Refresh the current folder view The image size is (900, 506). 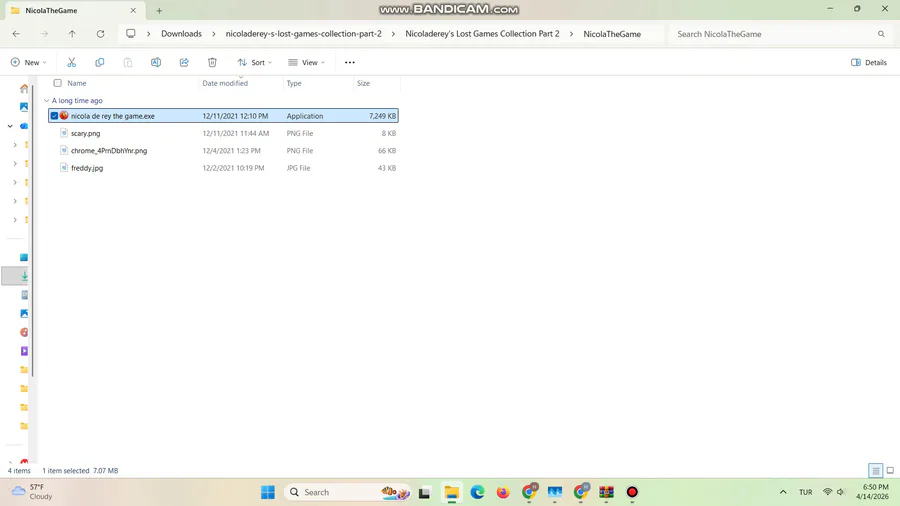(100, 34)
